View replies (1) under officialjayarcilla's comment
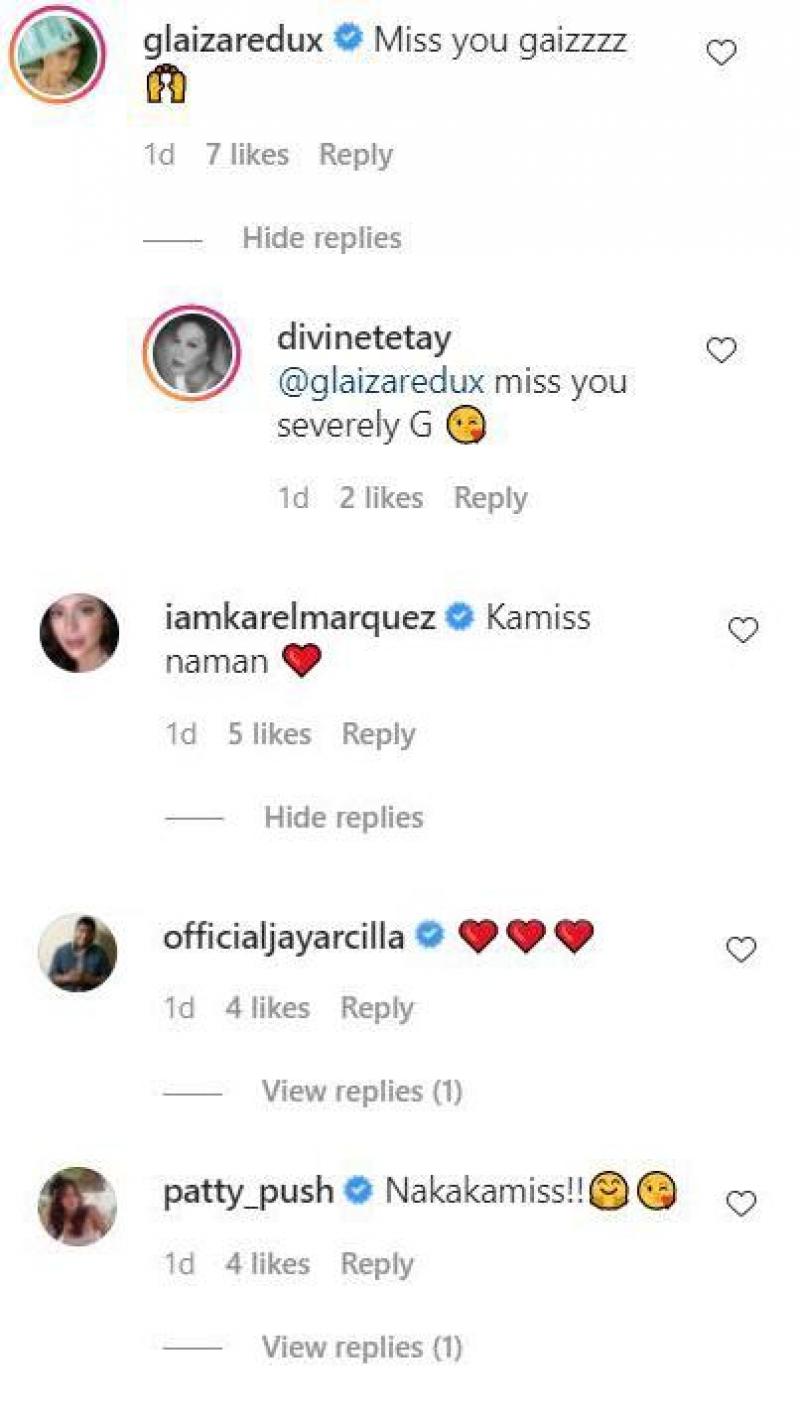 click(x=362, y=1091)
